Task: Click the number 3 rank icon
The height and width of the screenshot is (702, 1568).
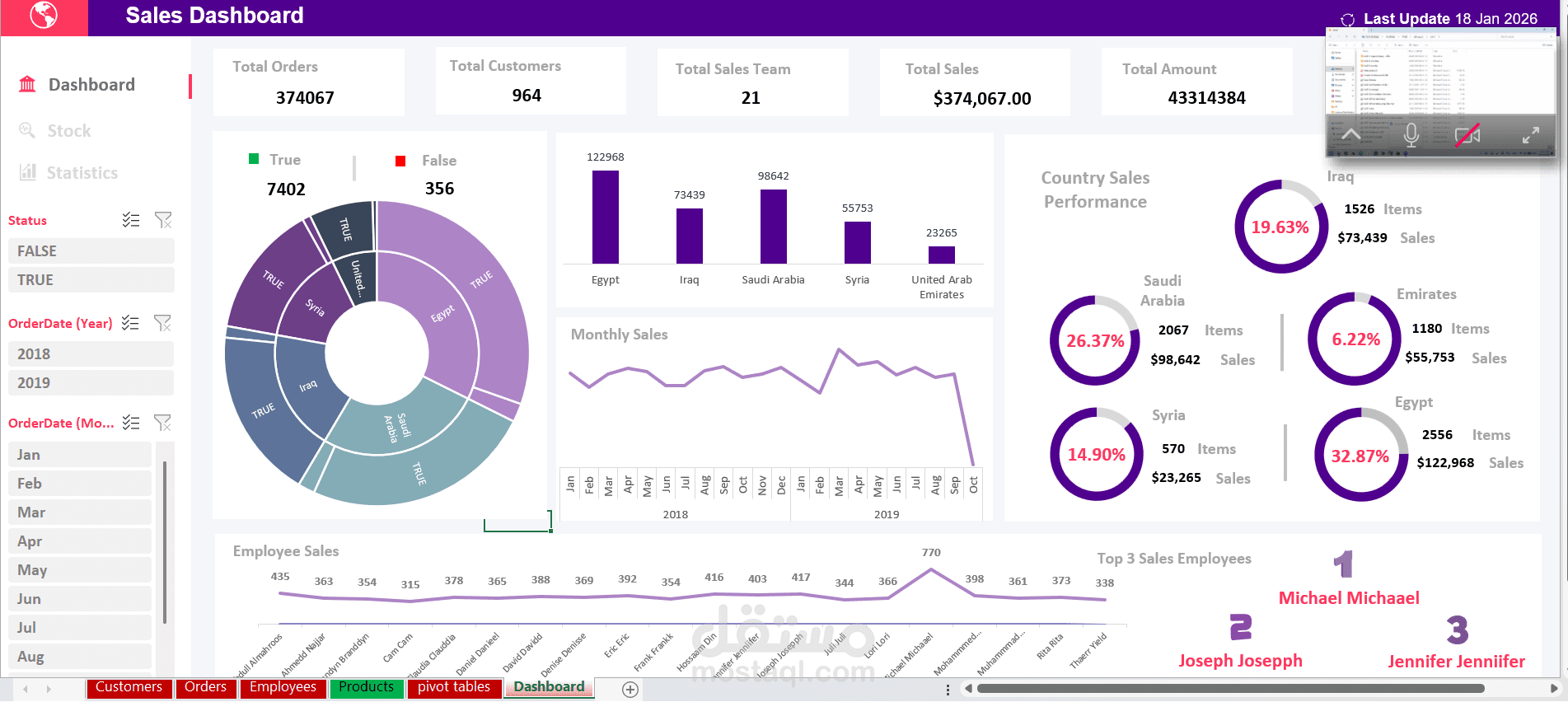Action: tap(1458, 630)
